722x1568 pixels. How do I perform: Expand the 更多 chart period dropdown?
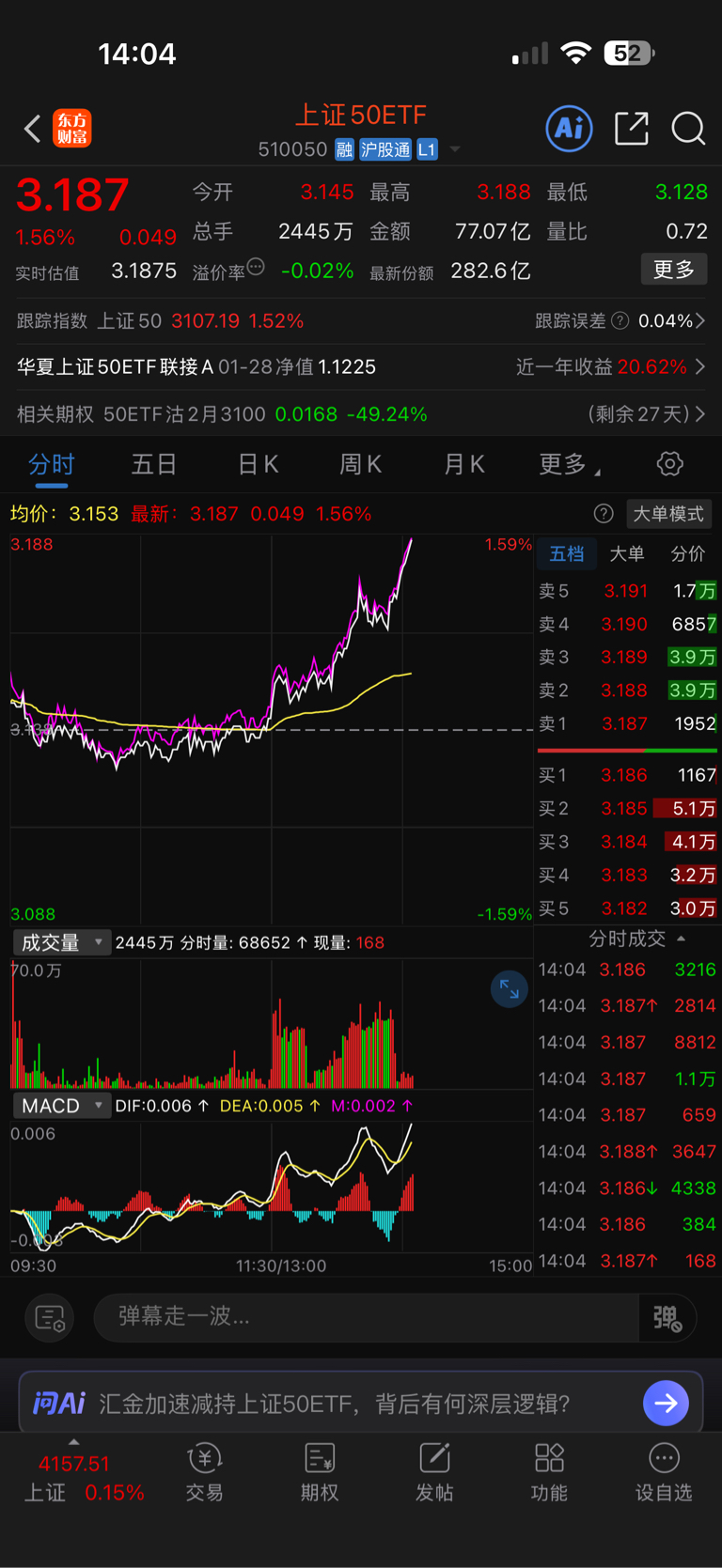coord(570,464)
